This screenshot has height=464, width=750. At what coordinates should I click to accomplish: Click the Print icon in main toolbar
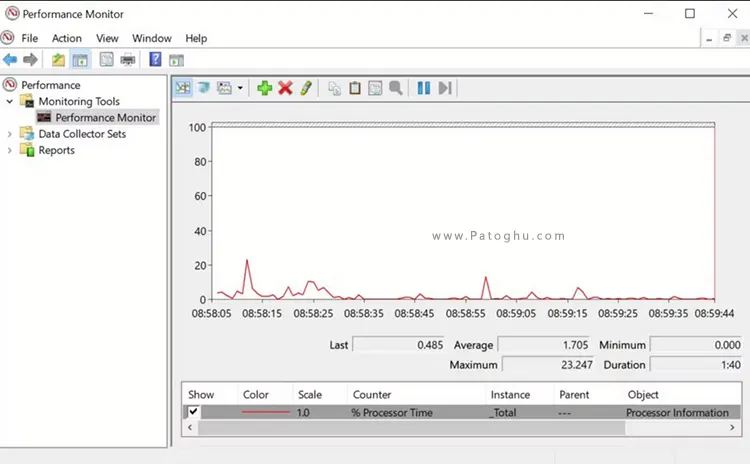(x=128, y=60)
